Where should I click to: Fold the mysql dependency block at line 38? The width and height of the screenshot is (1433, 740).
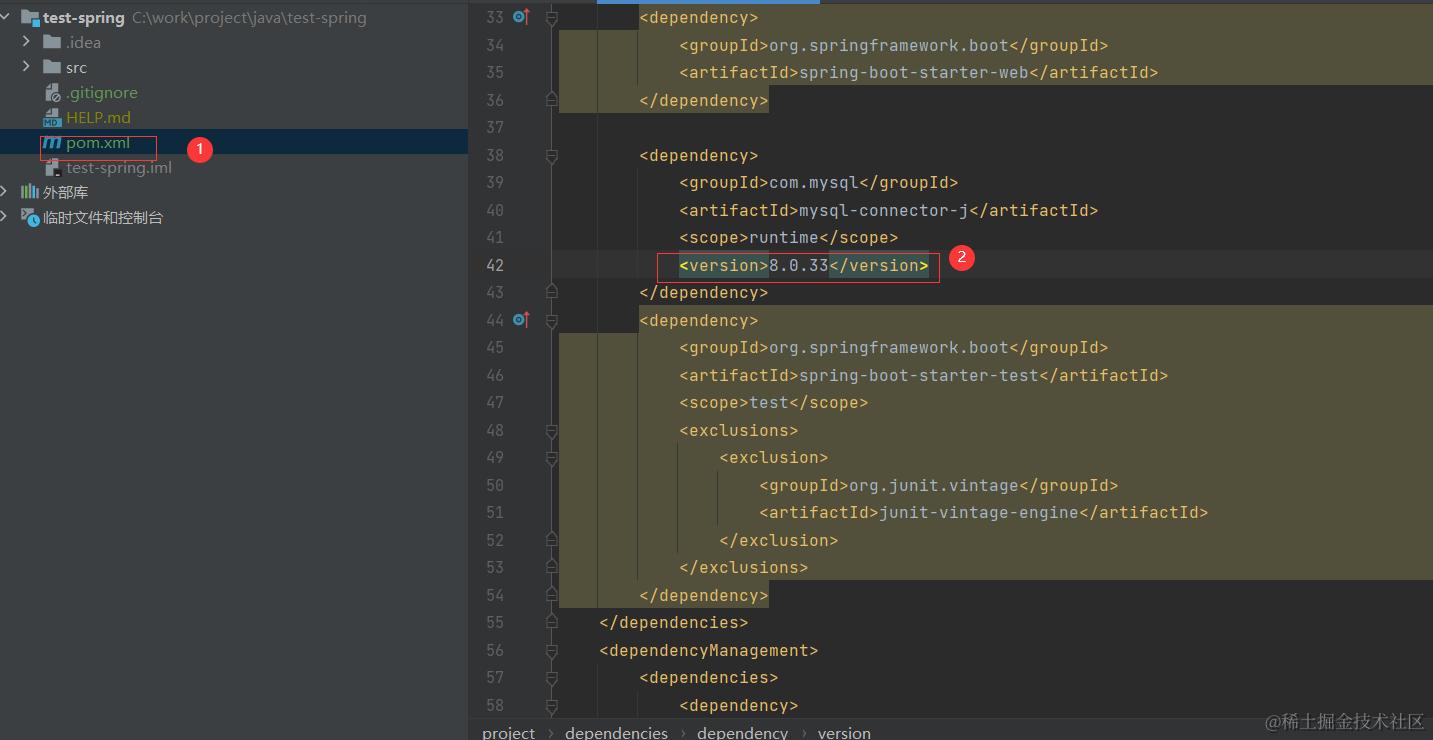[x=552, y=155]
